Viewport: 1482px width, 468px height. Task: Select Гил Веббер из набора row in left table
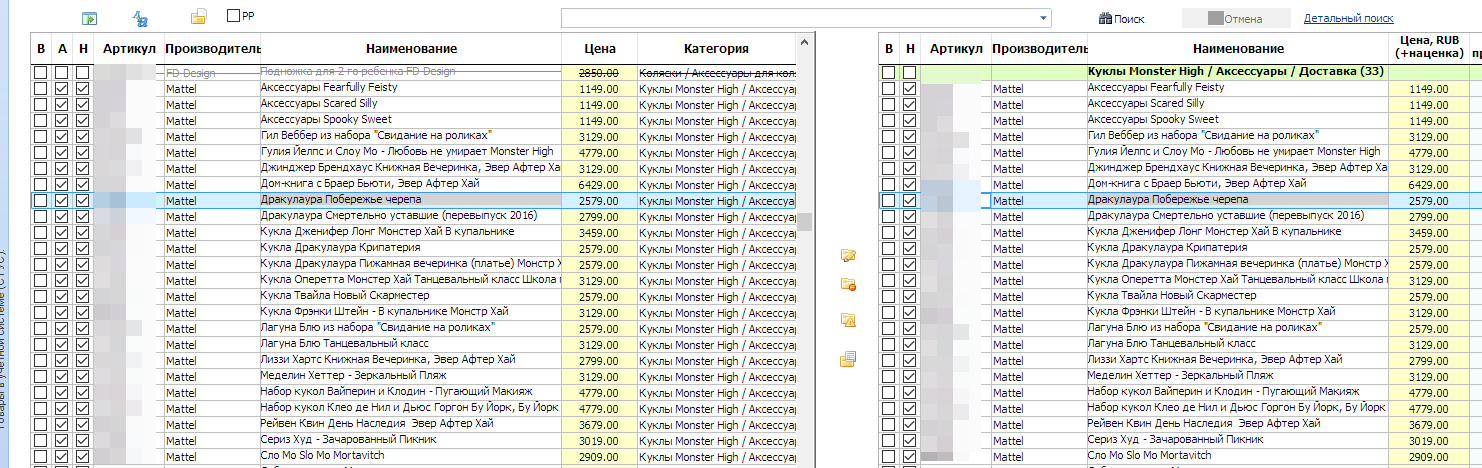[377, 136]
